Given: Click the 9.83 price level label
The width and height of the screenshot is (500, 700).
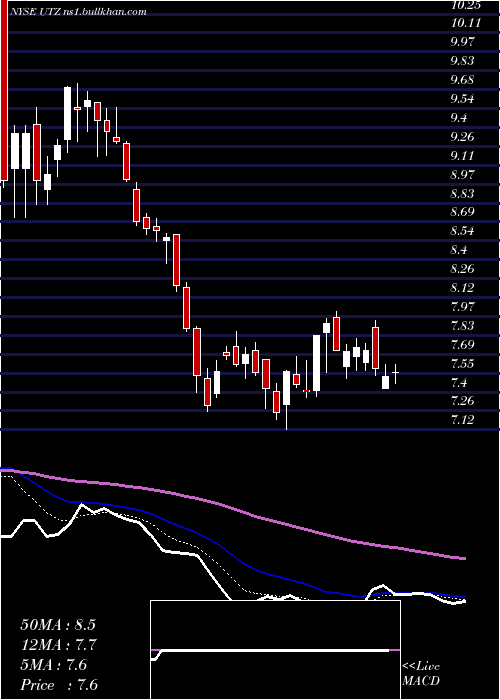Looking at the screenshot, I should (464, 61).
